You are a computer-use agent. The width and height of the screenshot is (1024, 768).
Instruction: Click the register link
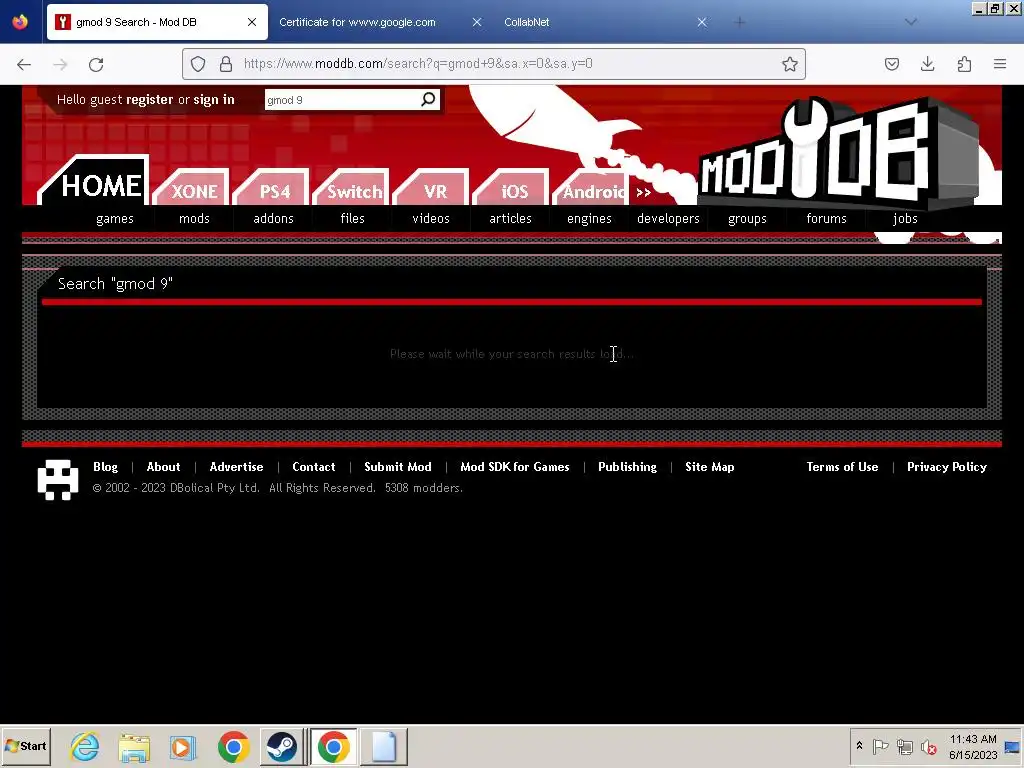pyautogui.click(x=150, y=100)
